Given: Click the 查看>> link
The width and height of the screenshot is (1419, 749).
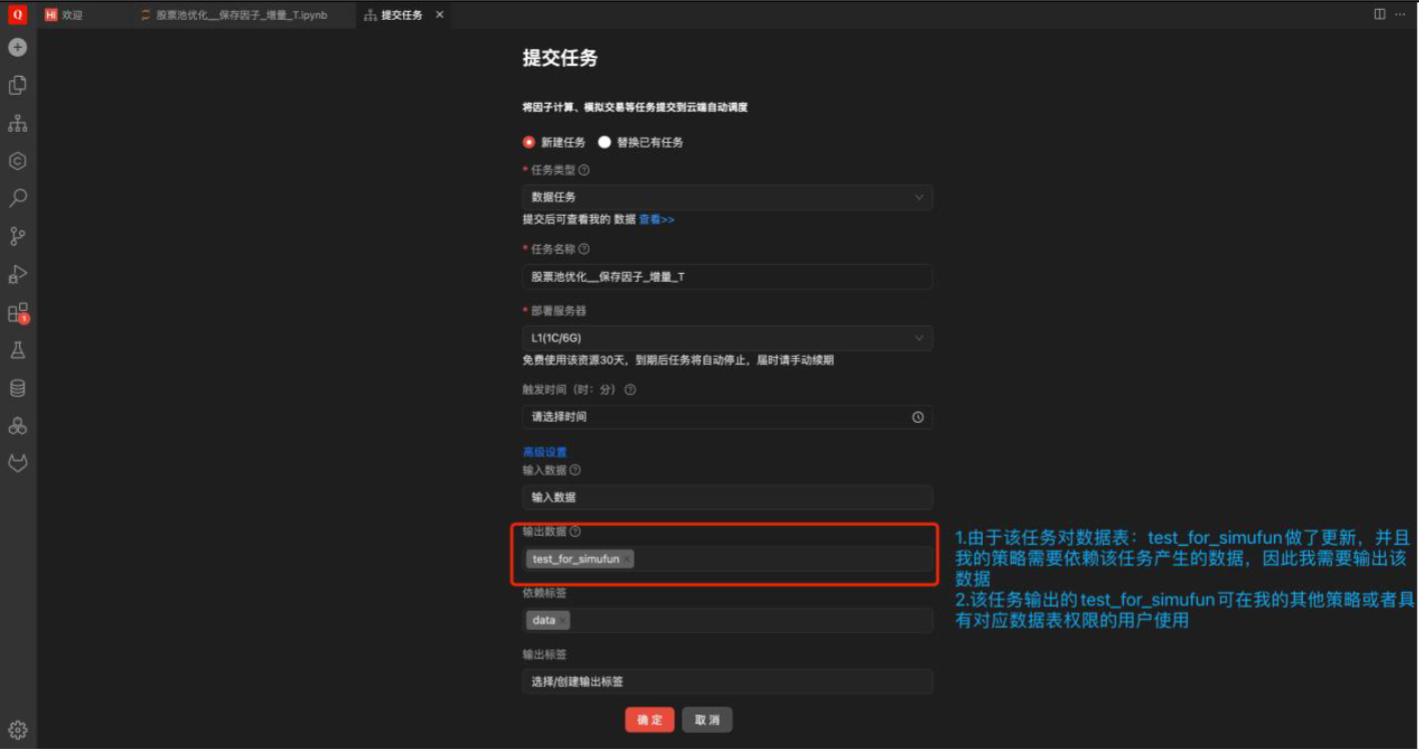Looking at the screenshot, I should 657,219.
